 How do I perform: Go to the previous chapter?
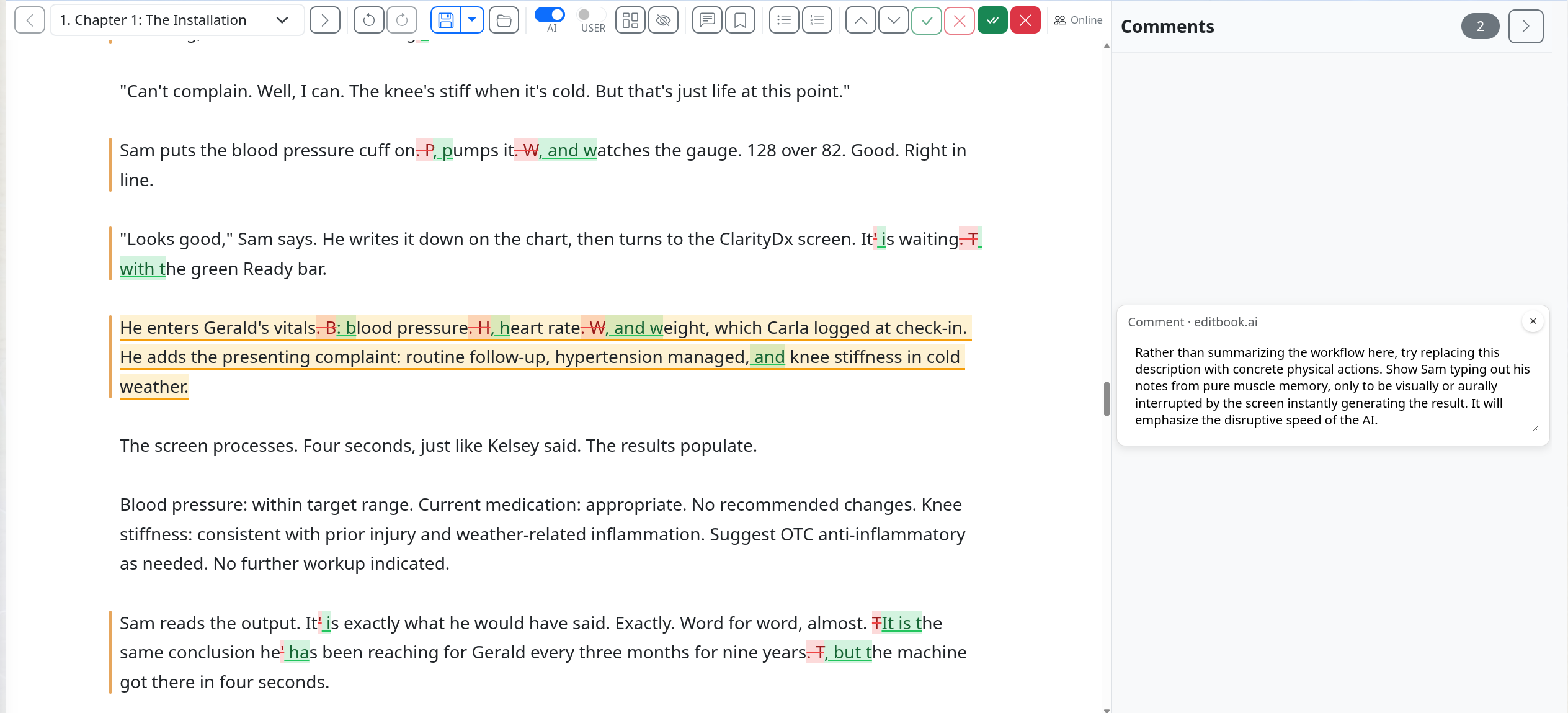point(29,20)
